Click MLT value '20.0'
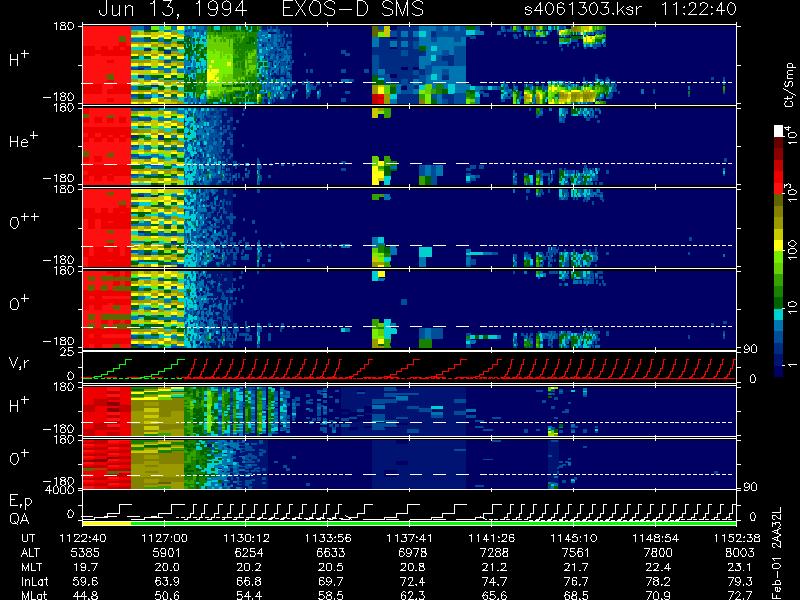The height and width of the screenshot is (600, 800). tap(167, 567)
